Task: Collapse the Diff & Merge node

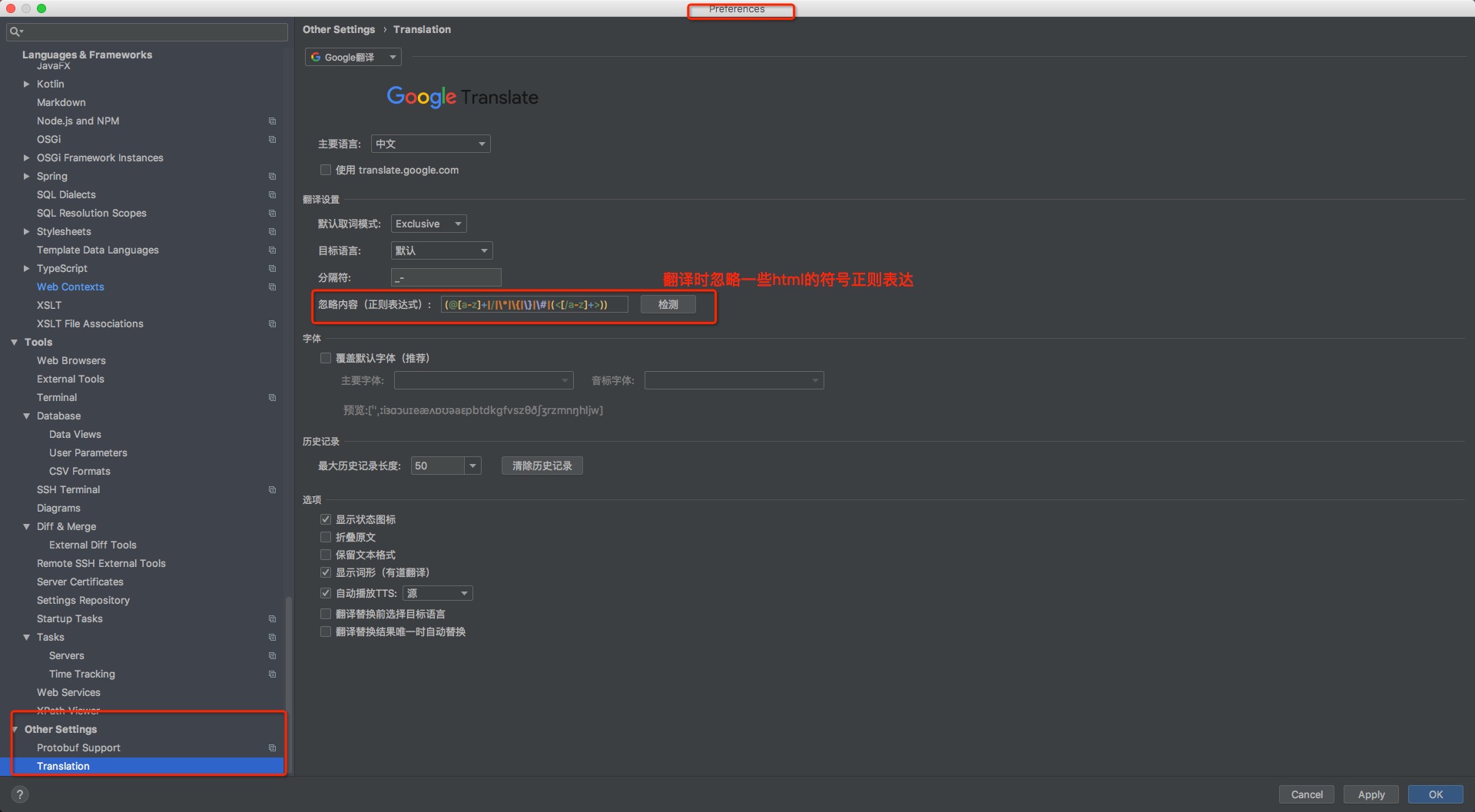Action: point(26,527)
